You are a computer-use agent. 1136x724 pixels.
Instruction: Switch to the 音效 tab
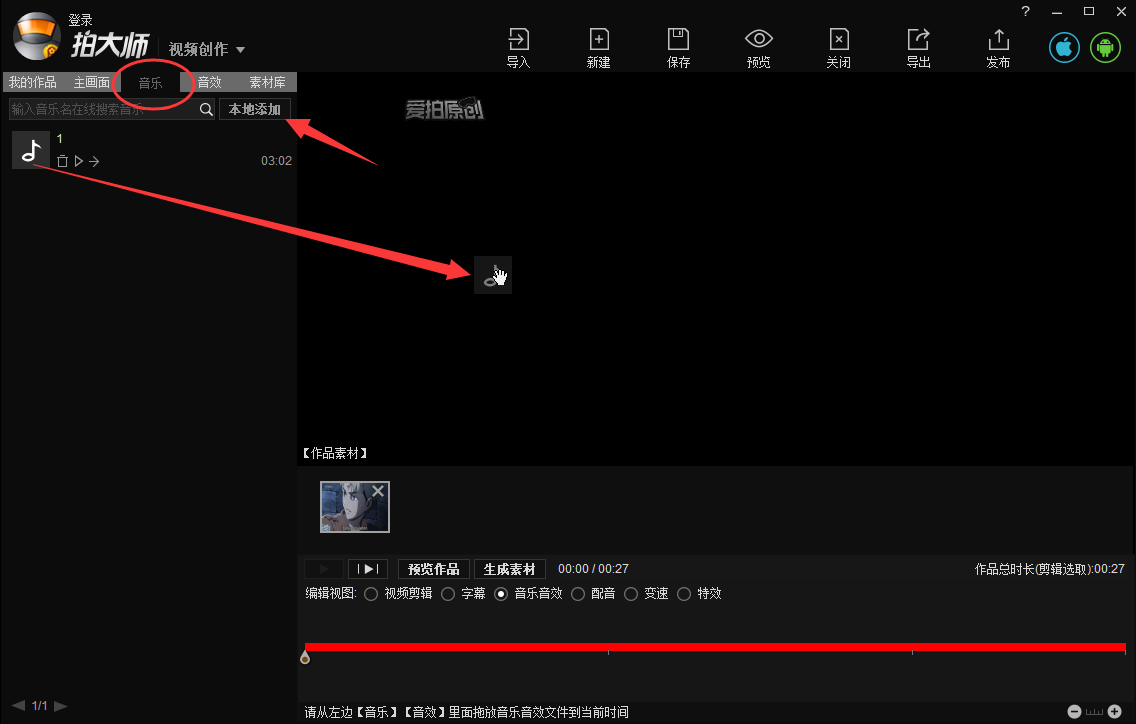point(208,82)
